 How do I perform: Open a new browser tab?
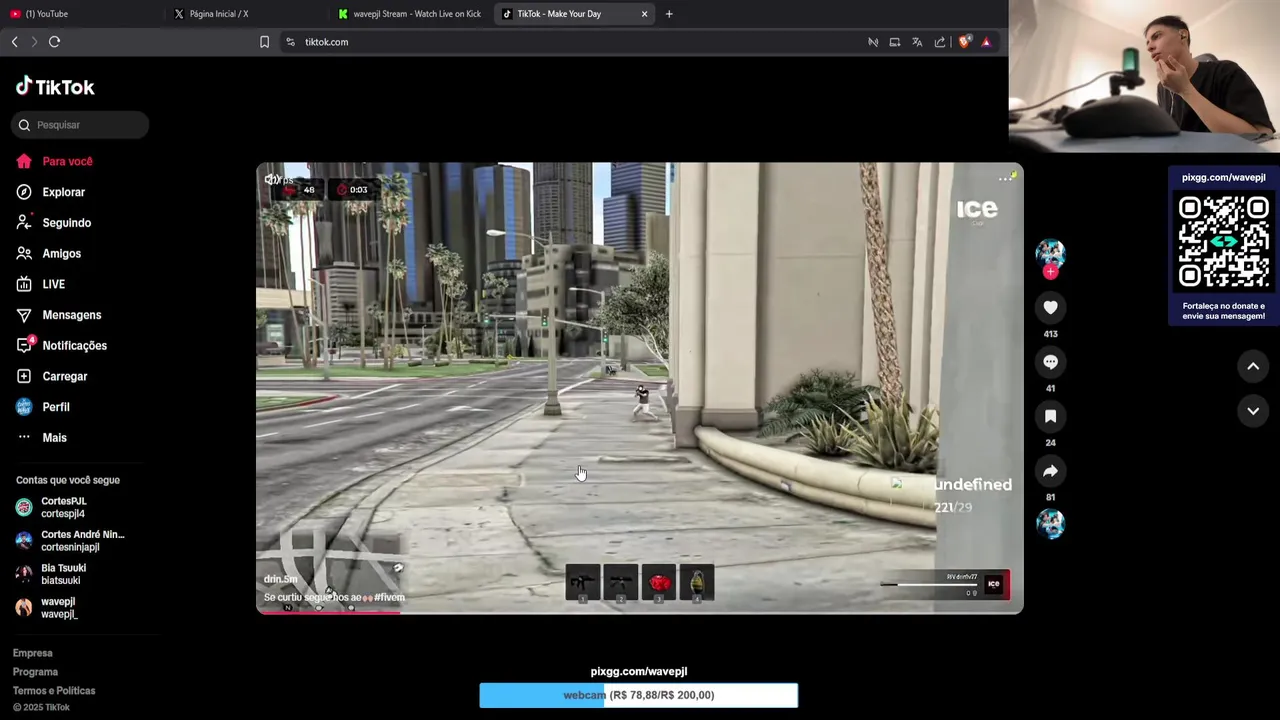point(669,14)
